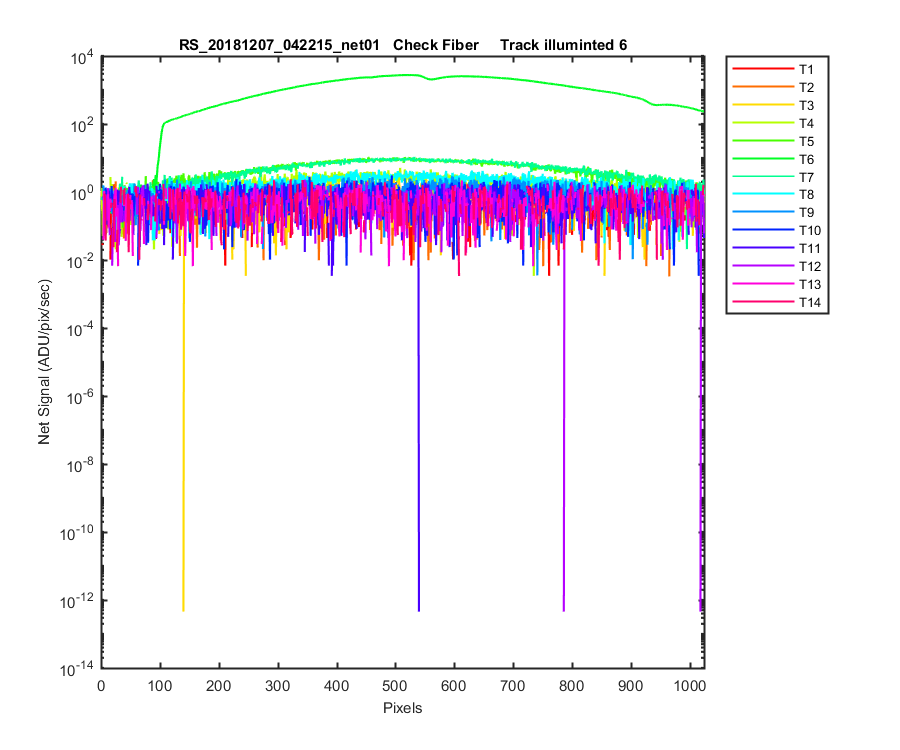Click the x-axis tick label 1000
The height and width of the screenshot is (750, 900).
tap(690, 686)
